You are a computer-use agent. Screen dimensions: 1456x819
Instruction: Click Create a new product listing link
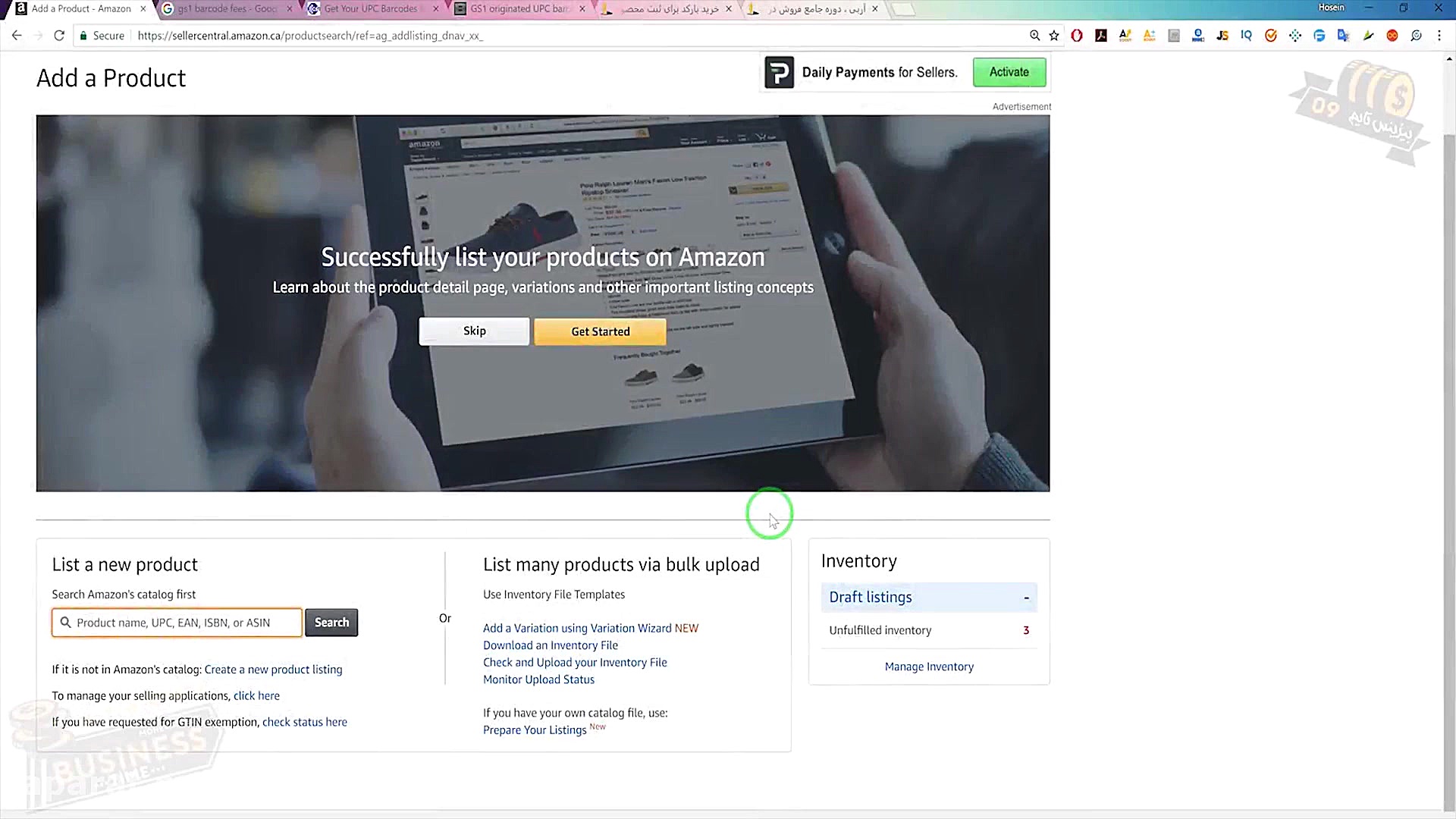(273, 670)
